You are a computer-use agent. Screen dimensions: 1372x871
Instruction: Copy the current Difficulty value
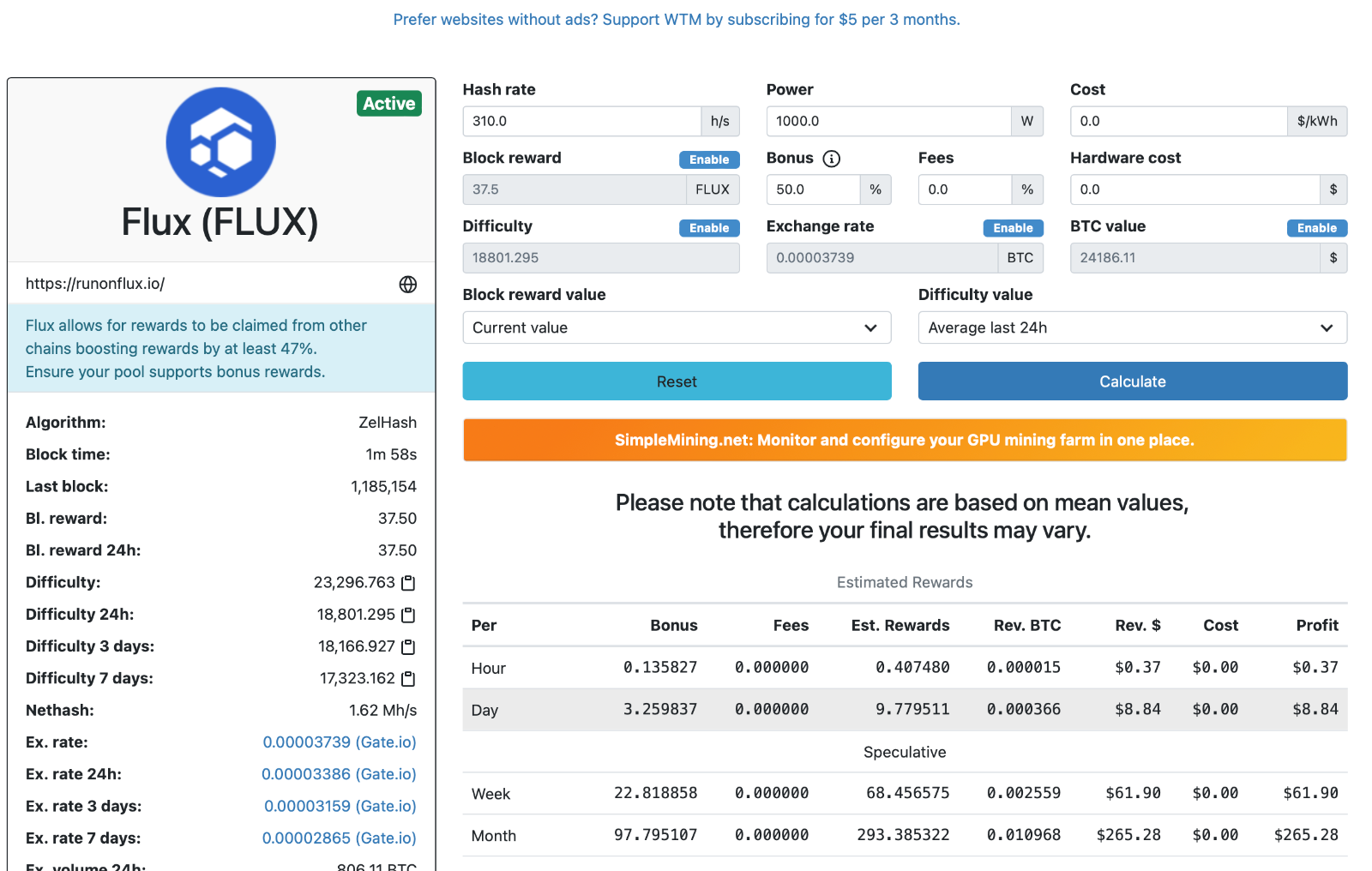pos(409,583)
